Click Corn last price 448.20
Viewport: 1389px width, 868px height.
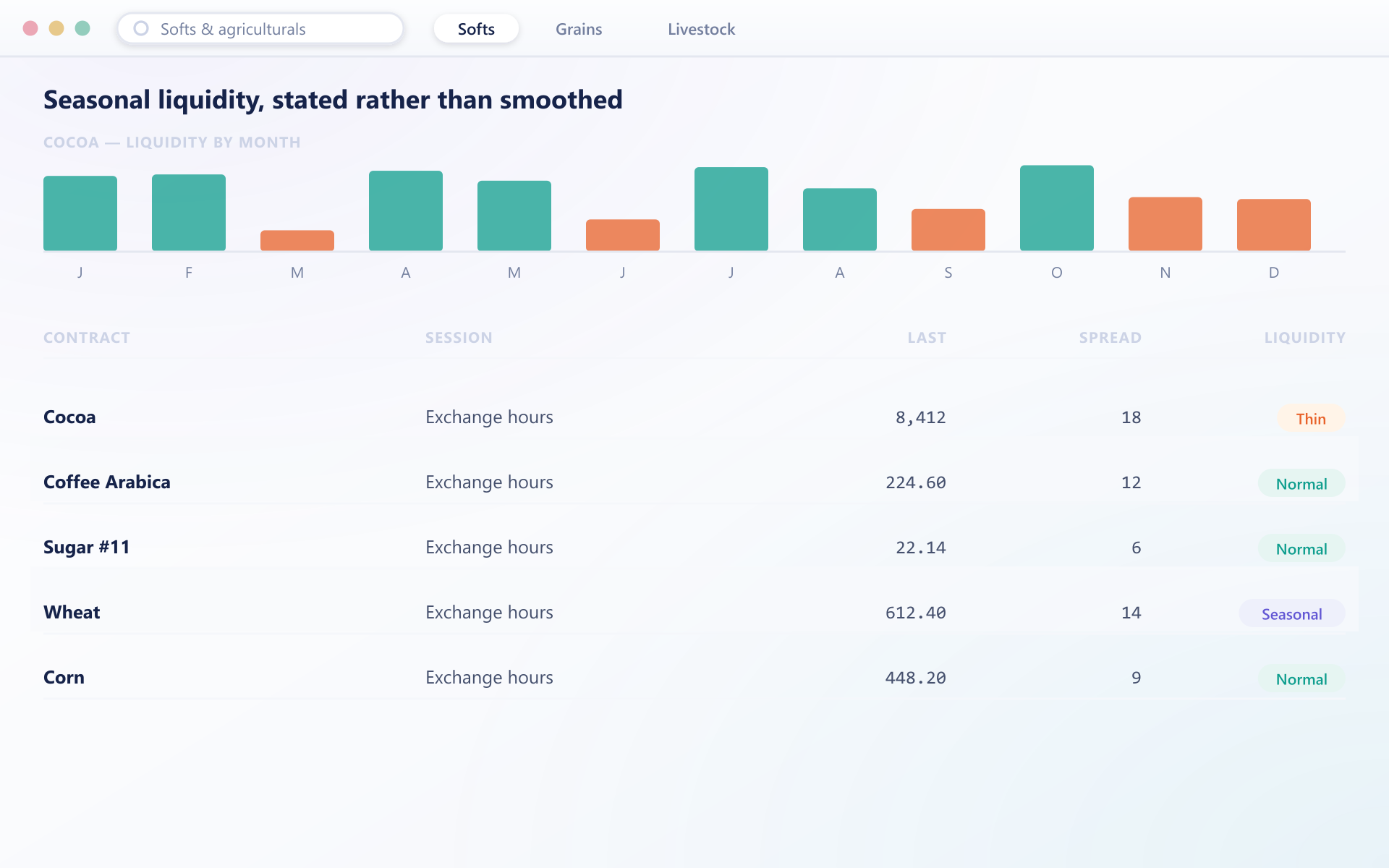pos(915,678)
